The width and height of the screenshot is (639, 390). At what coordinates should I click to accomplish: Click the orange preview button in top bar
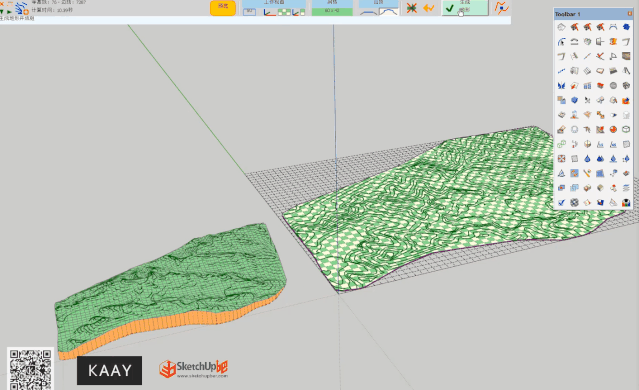pos(223,7)
